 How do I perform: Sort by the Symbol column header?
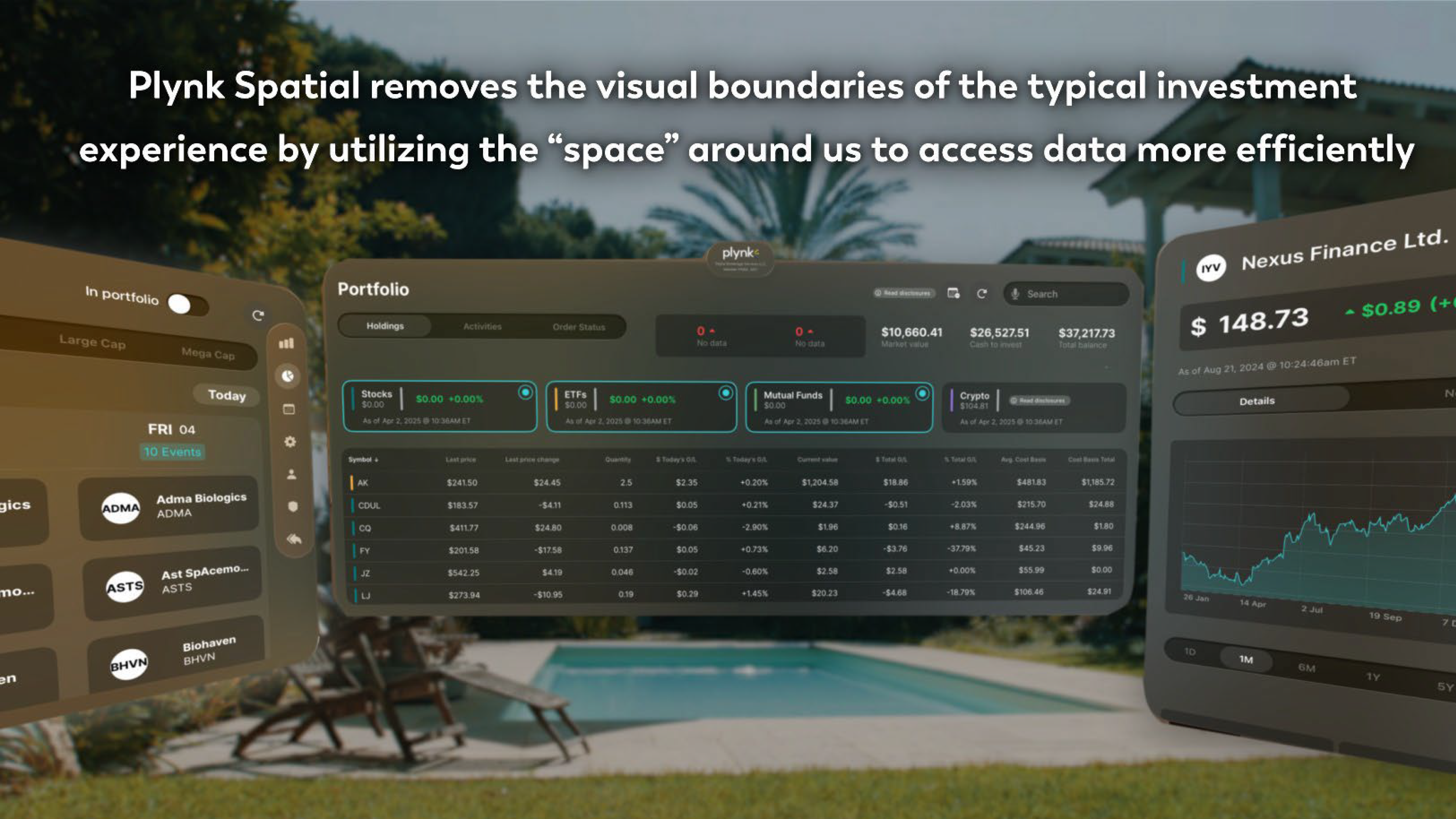363,460
